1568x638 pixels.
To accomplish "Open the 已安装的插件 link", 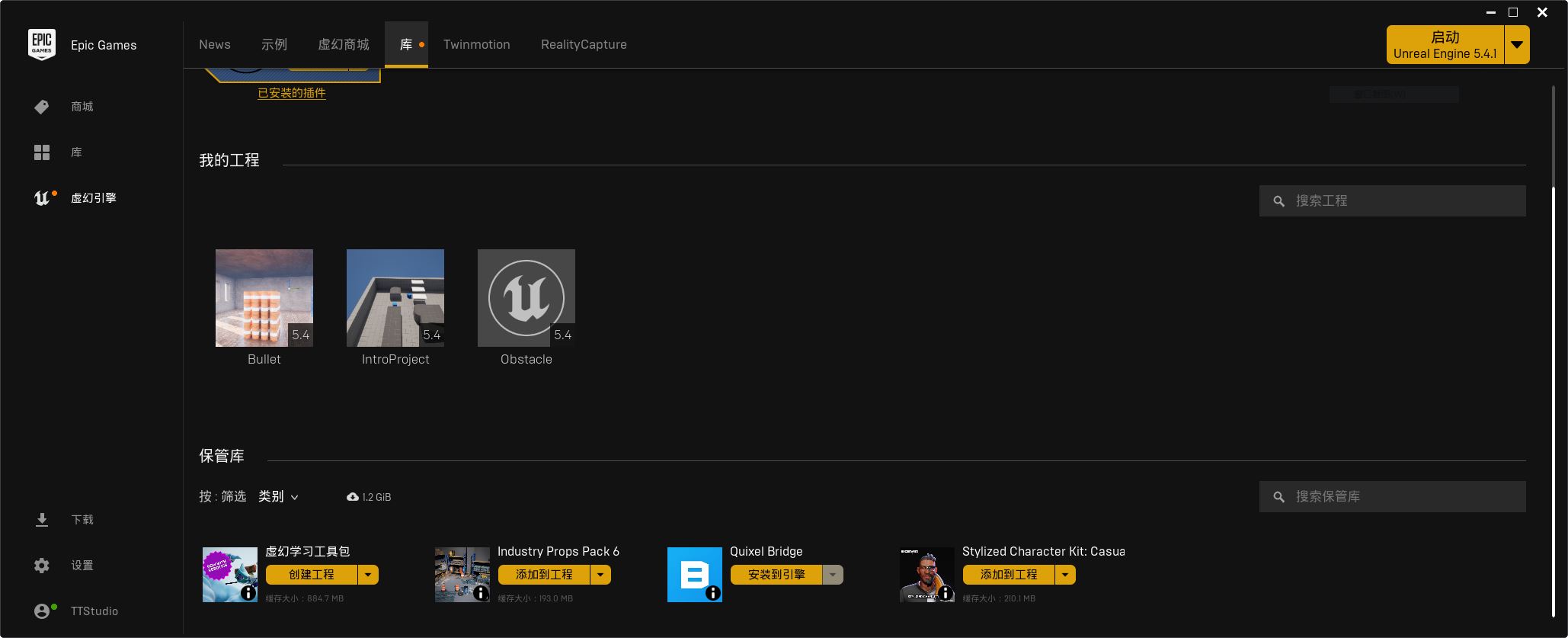I will pyautogui.click(x=292, y=93).
